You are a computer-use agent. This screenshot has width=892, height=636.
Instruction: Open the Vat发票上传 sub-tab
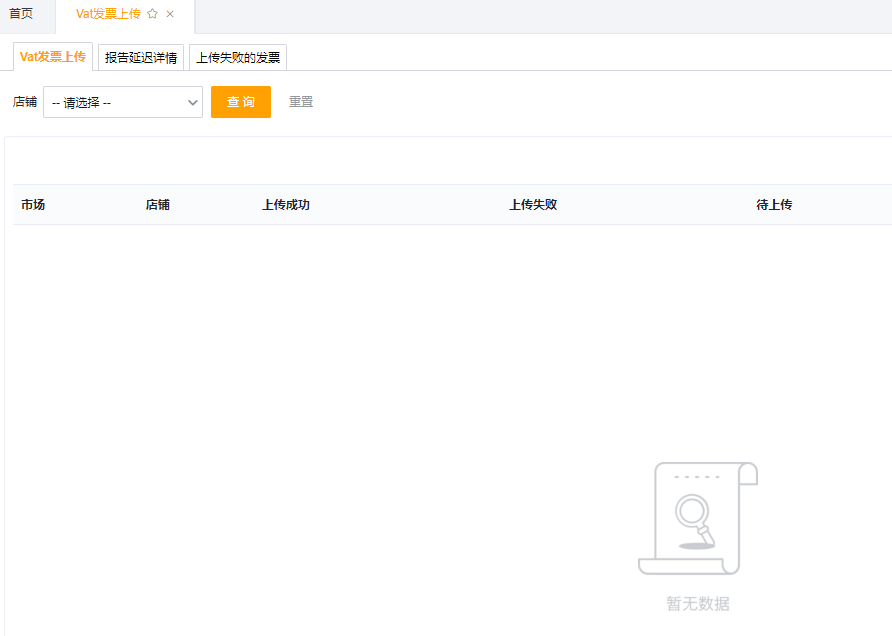tap(52, 57)
